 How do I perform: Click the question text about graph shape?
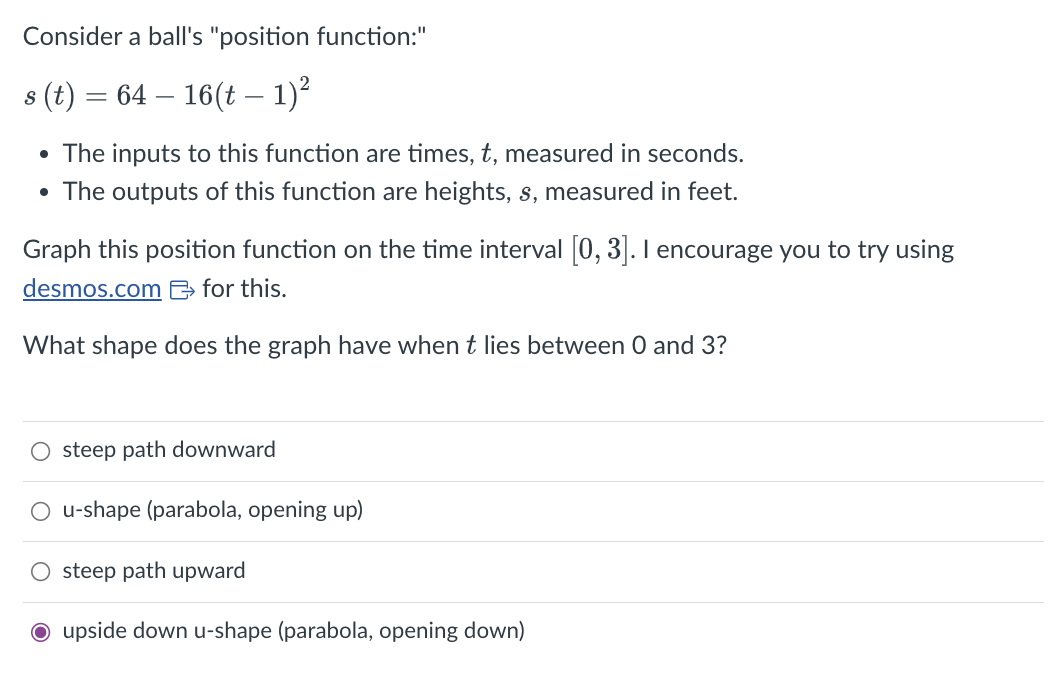373,345
